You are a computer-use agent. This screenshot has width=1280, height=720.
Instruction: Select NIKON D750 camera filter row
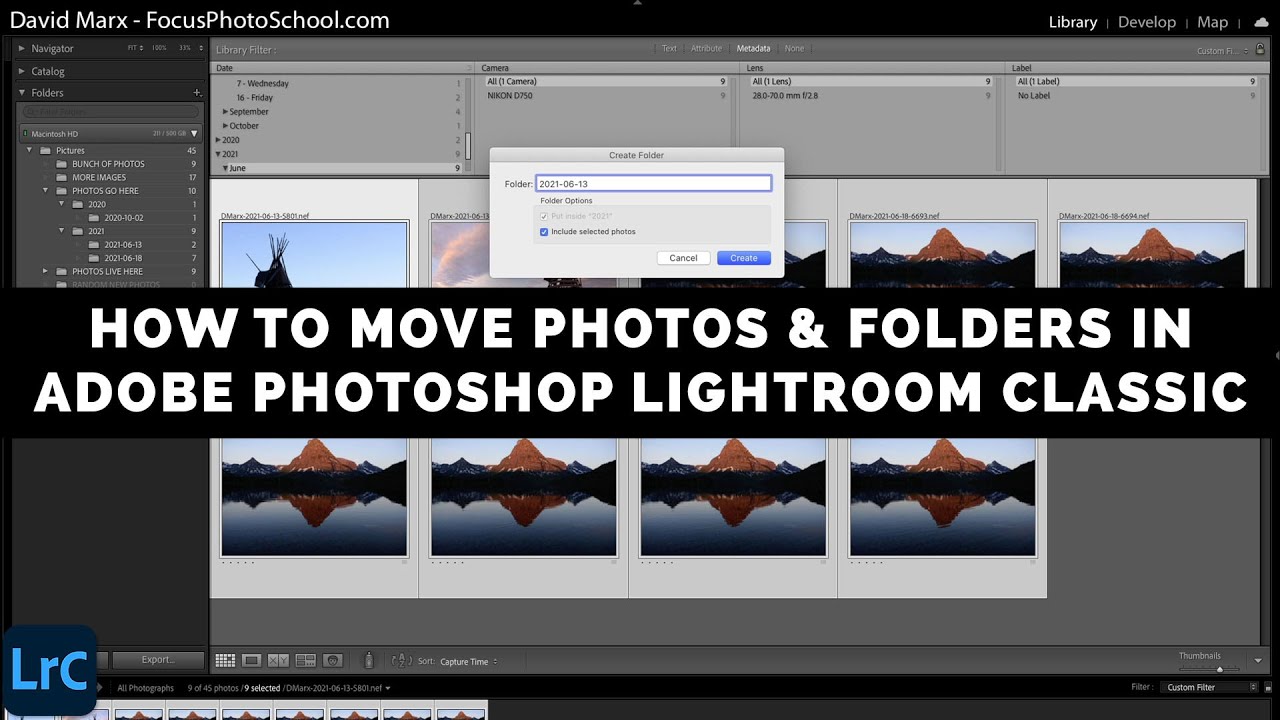point(605,96)
